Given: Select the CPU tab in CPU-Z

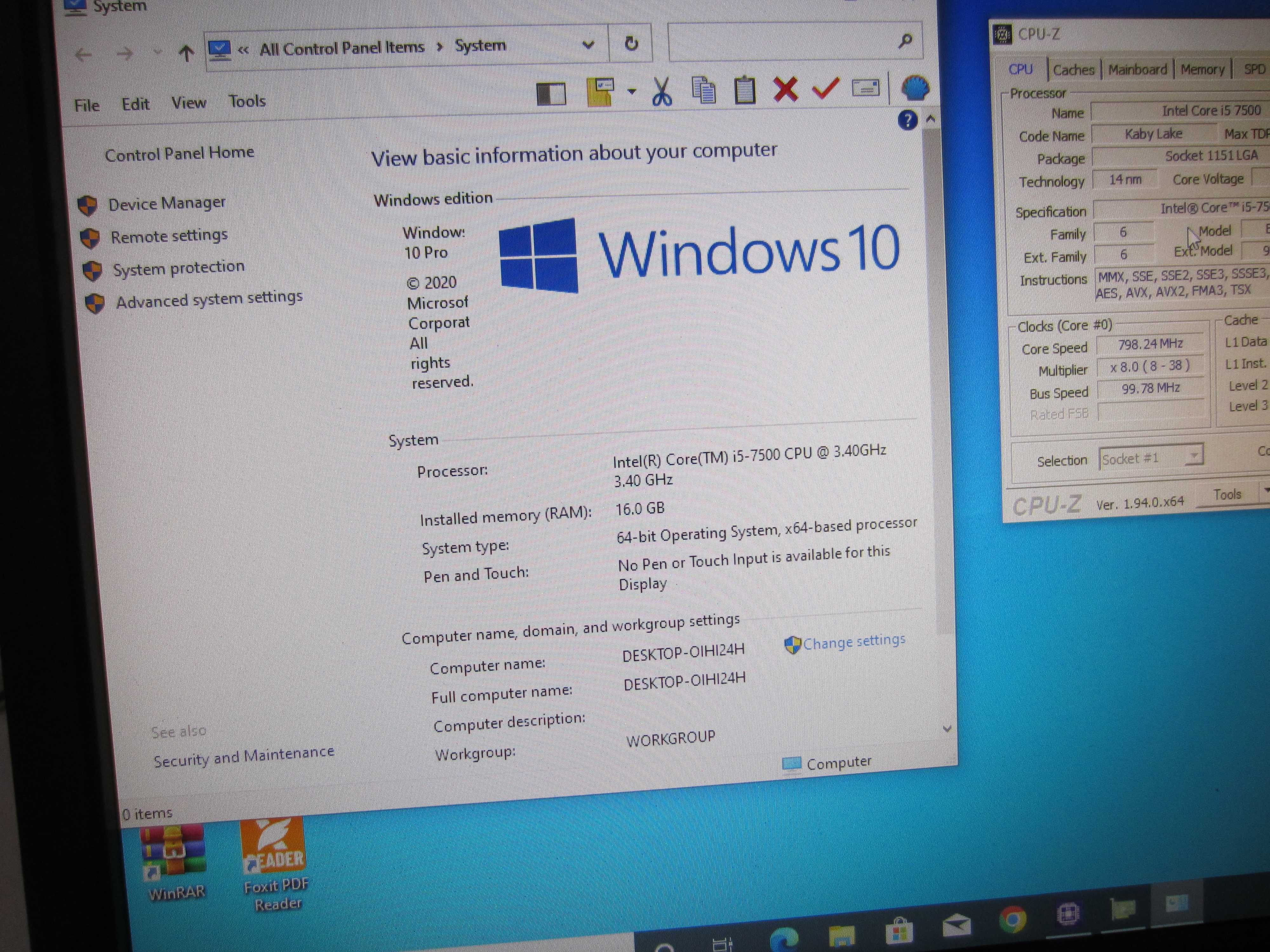Looking at the screenshot, I should (x=1020, y=69).
